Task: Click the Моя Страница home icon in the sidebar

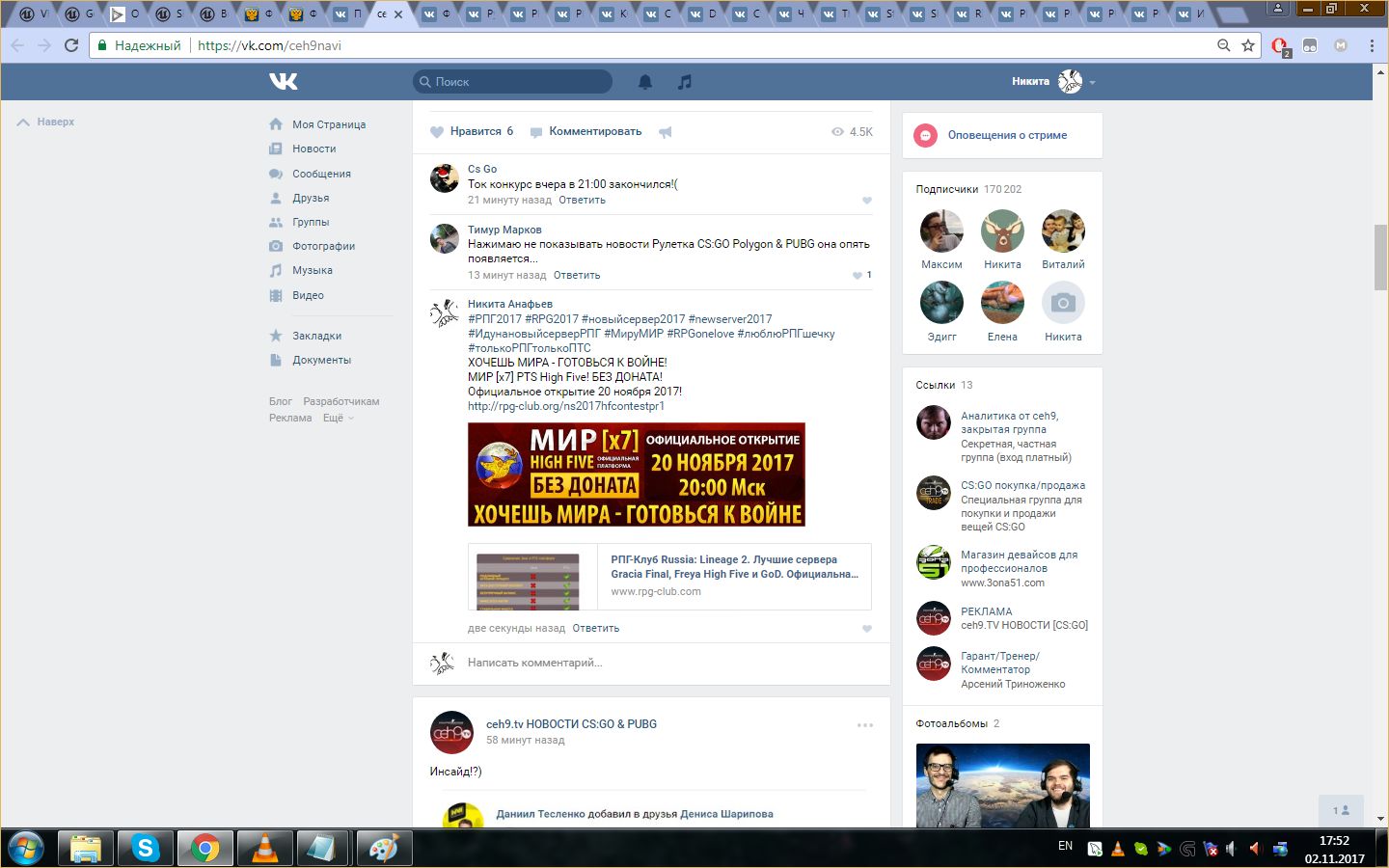Action: pos(276,124)
